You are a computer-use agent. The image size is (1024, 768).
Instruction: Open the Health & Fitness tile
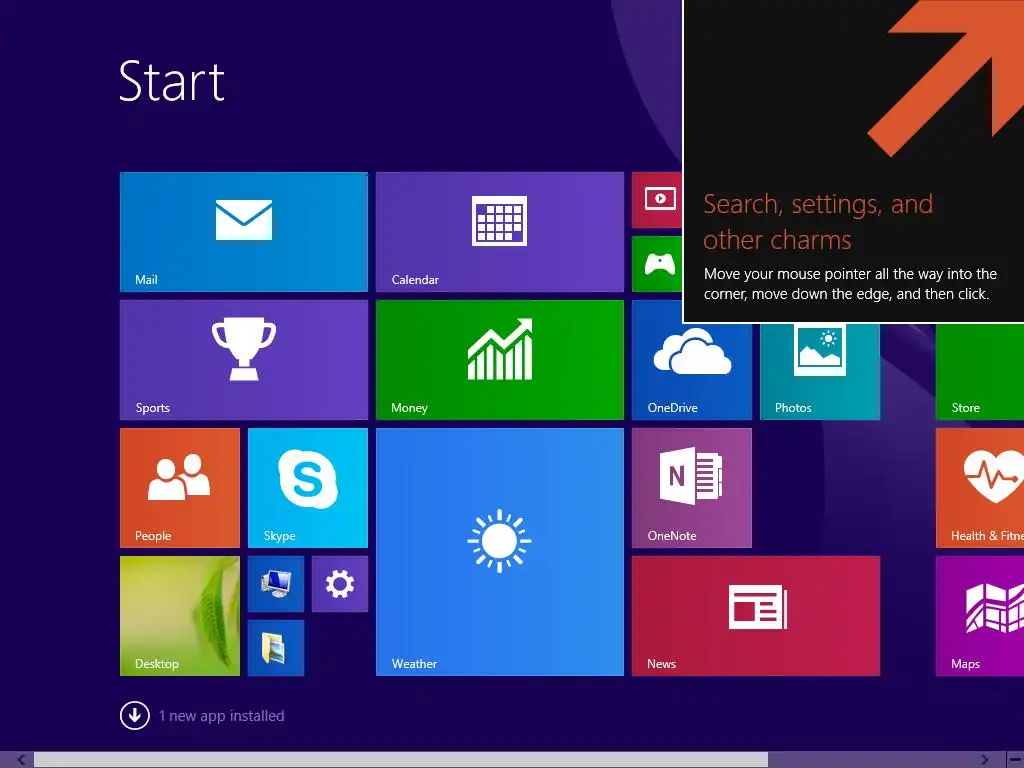tap(980, 488)
